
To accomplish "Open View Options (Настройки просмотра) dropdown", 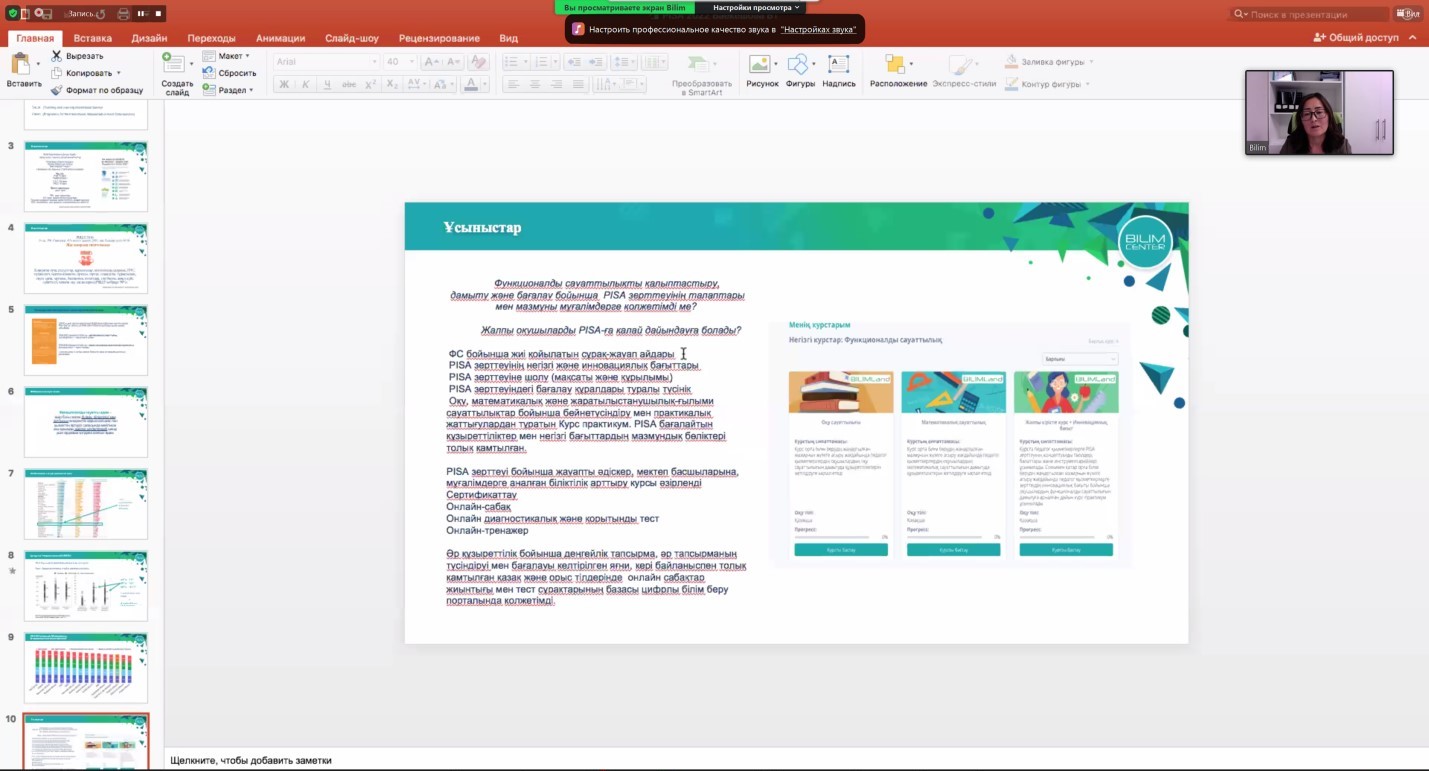I will (x=757, y=7).
